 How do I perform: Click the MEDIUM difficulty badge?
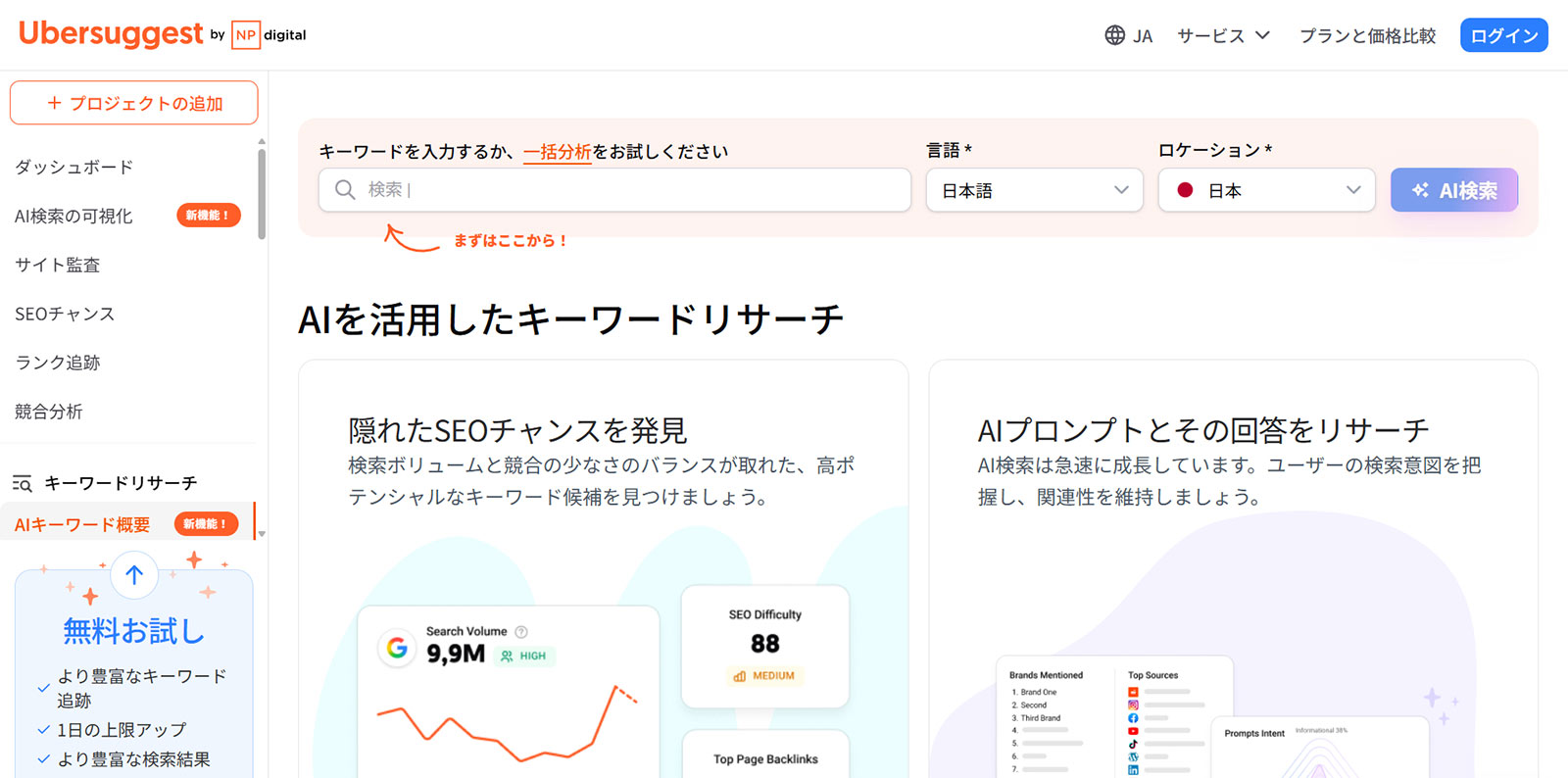(764, 676)
